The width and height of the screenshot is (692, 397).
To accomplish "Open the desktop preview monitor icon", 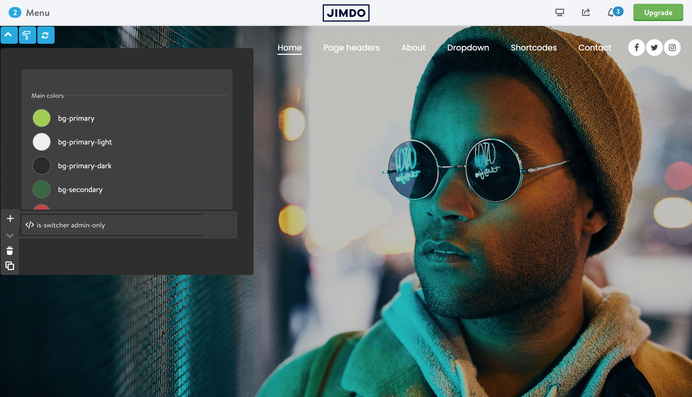I will 560,12.
